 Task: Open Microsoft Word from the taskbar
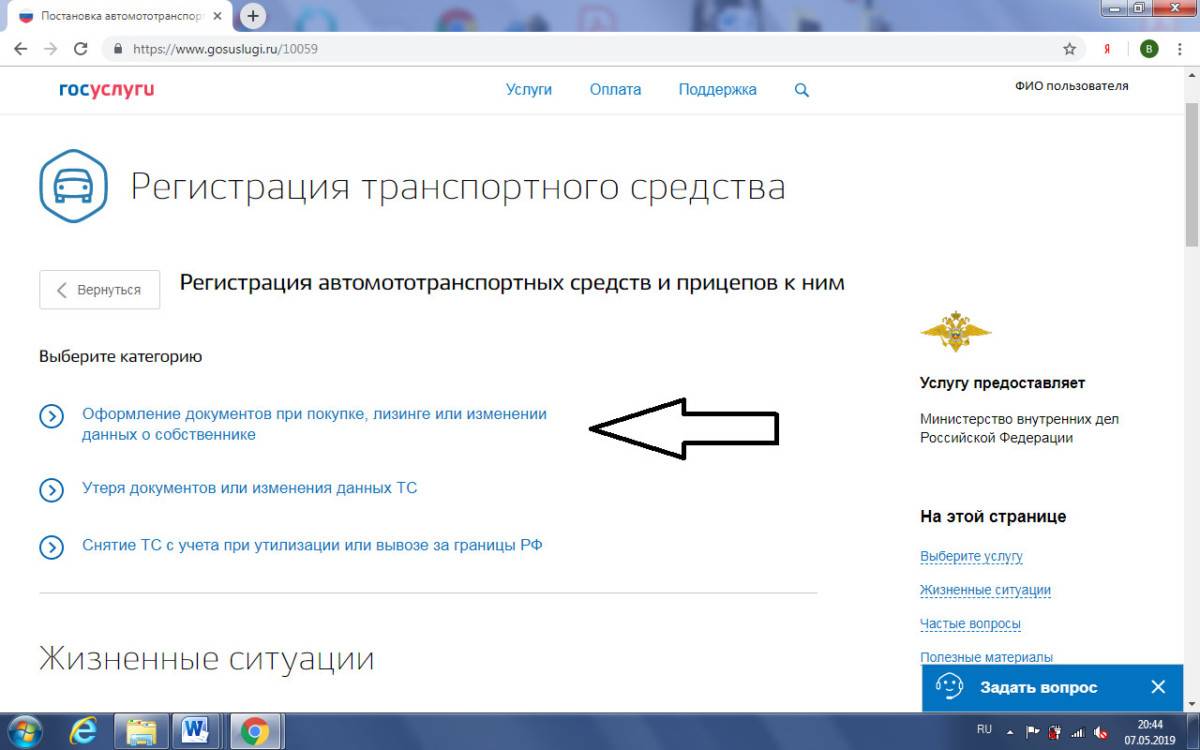(196, 731)
